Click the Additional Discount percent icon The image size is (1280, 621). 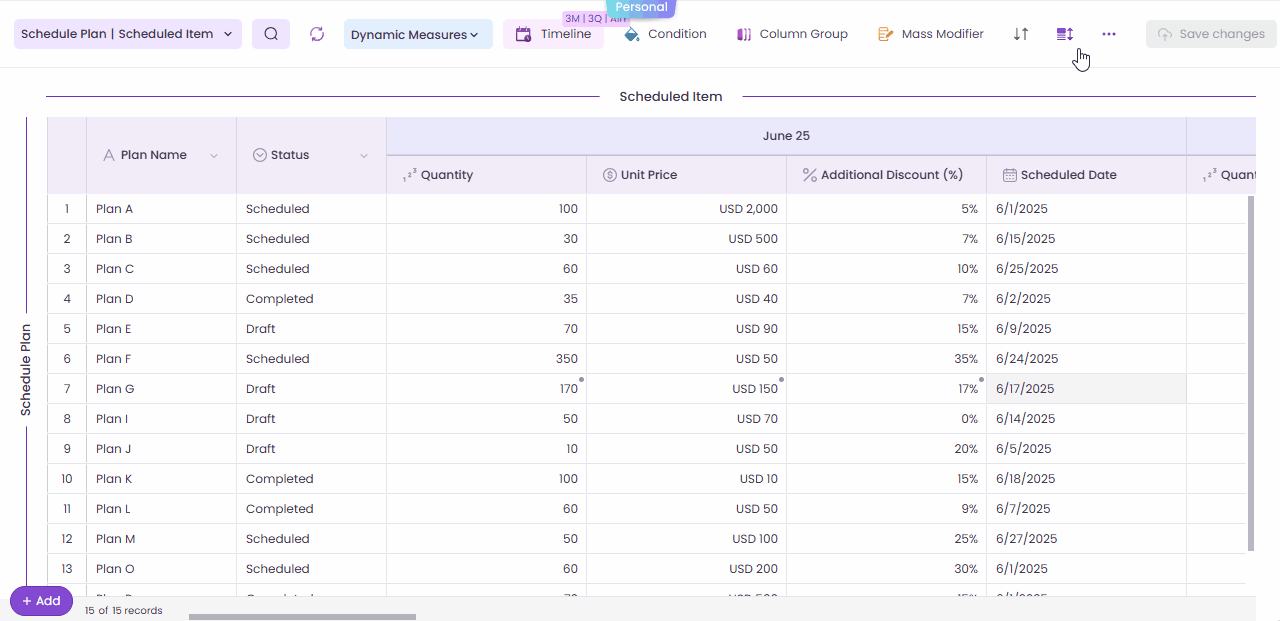coord(809,175)
